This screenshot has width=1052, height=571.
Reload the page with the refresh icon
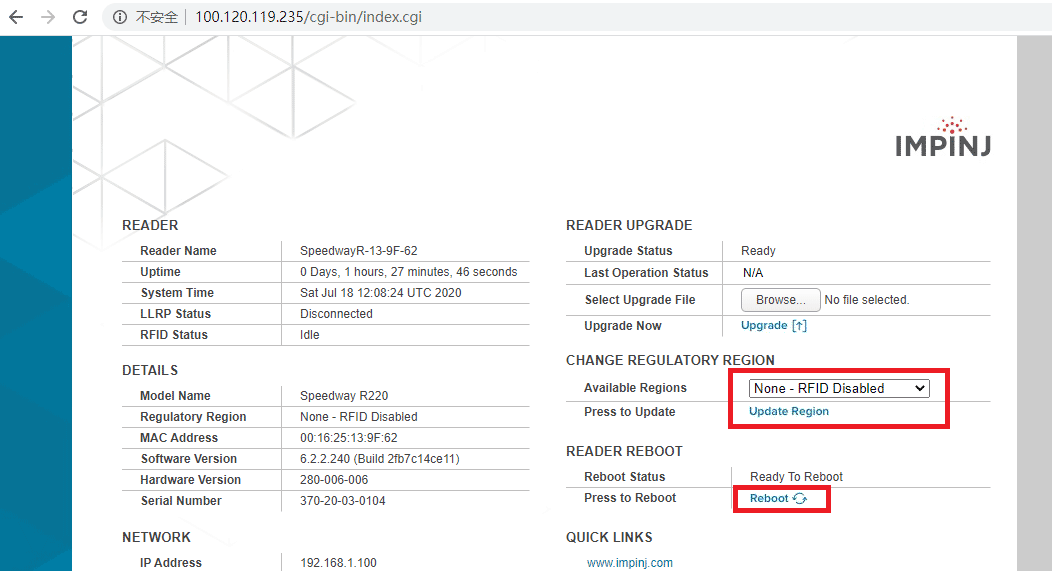[x=79, y=17]
